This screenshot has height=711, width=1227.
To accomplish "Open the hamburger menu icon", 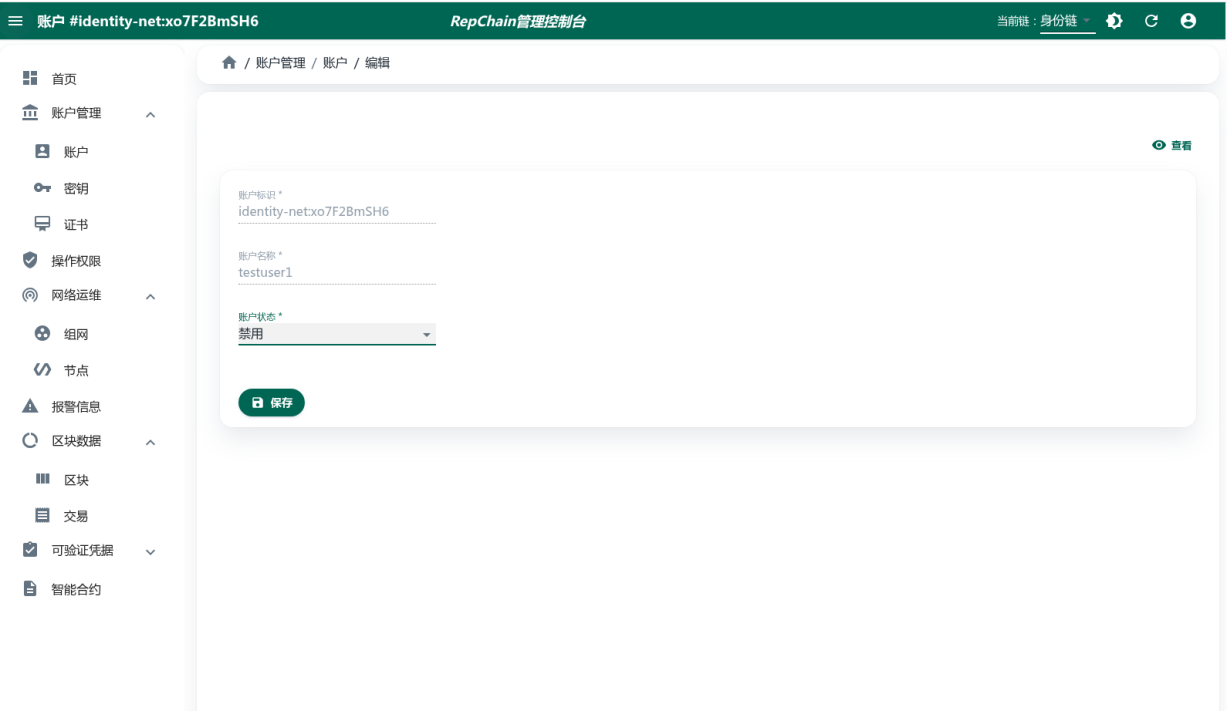I will [x=16, y=21].
